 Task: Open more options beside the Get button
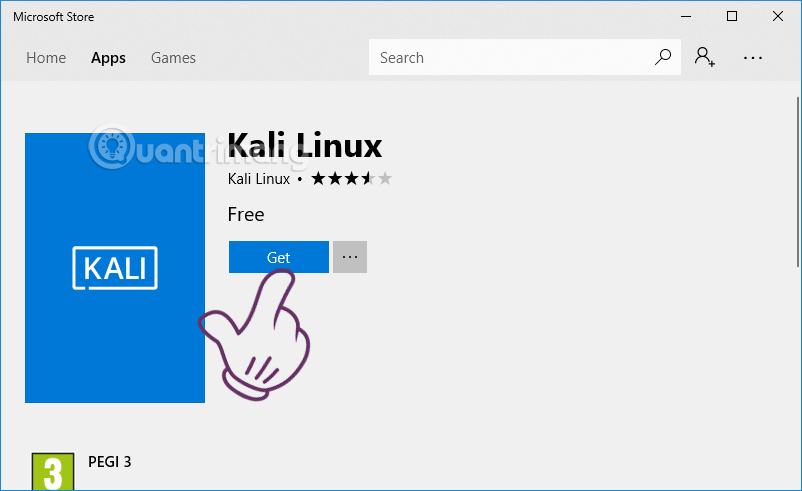point(350,257)
